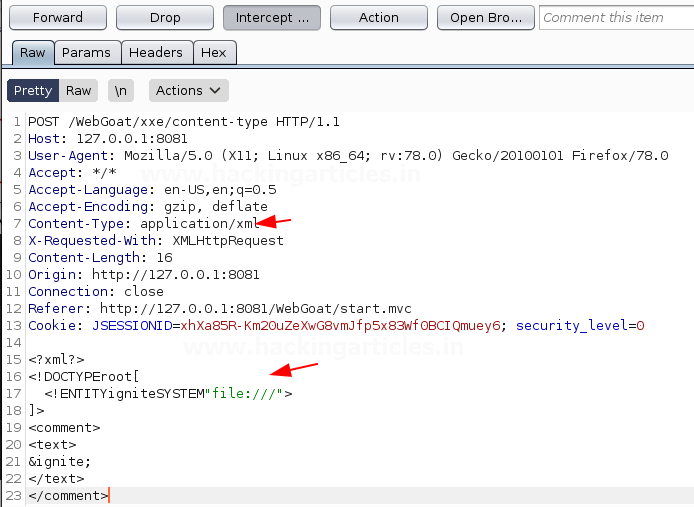This screenshot has height=507, width=694.
Task: Click the Referer URL ending start.mvc
Action: (255, 309)
